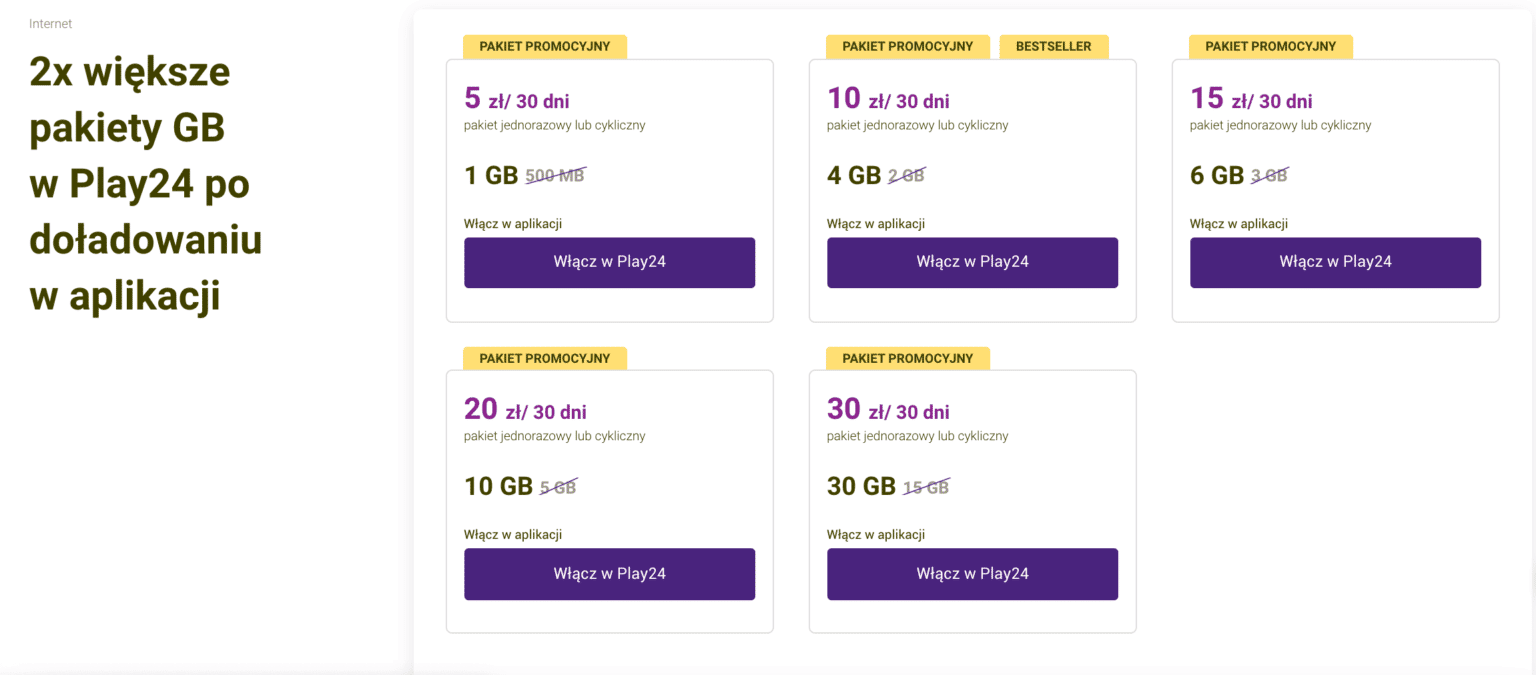Click Włącz w Play24 for 10 zł package
This screenshot has width=1536, height=675.
(x=972, y=263)
